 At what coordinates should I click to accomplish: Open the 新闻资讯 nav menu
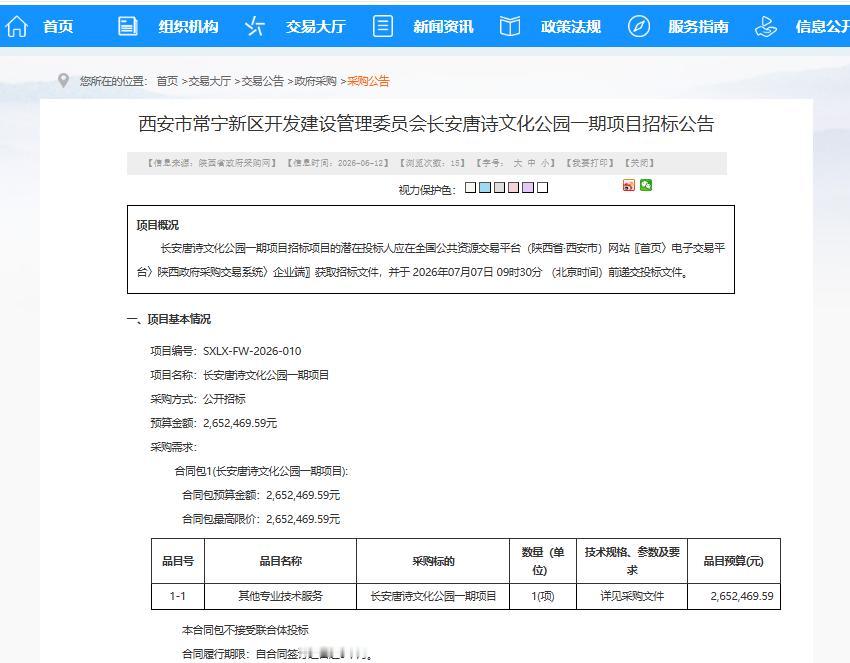coord(443,26)
